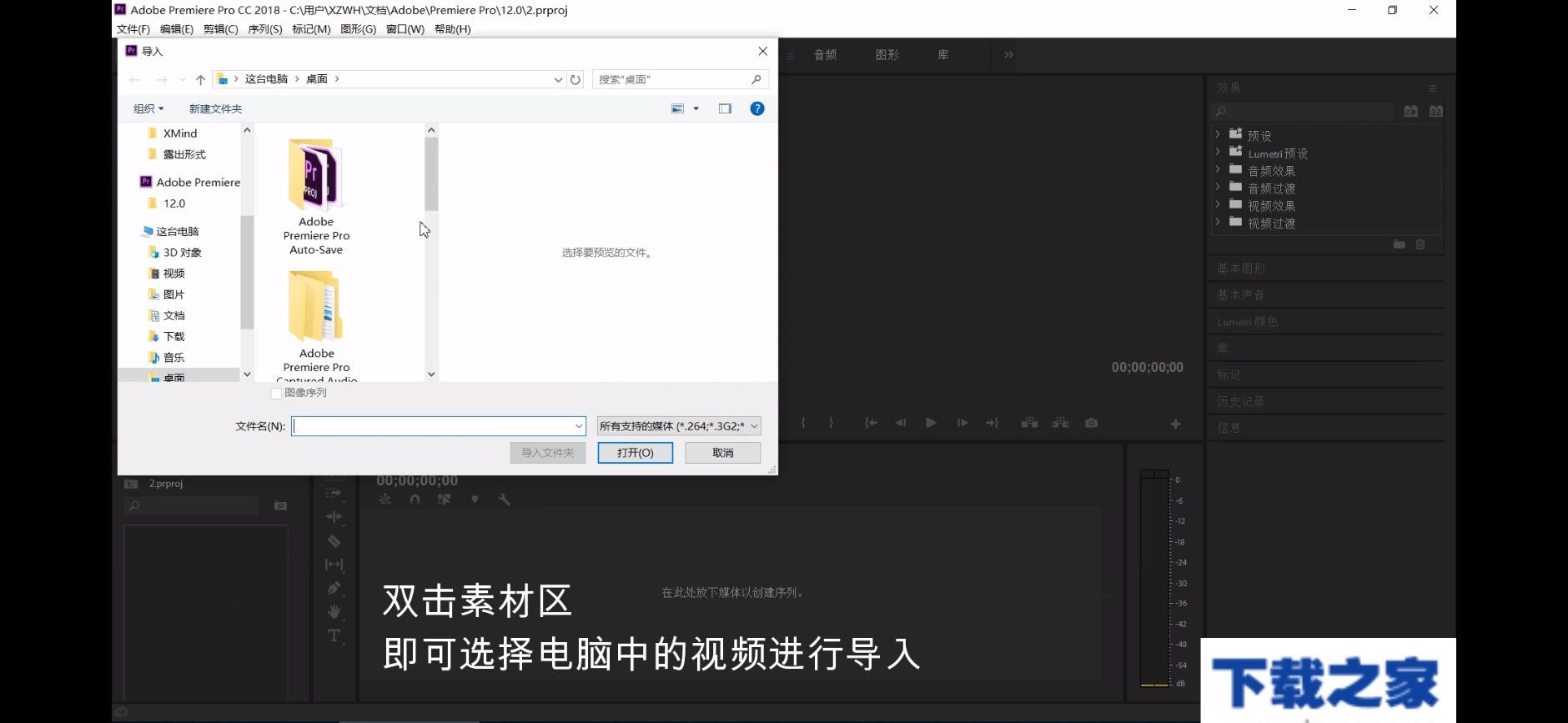The height and width of the screenshot is (723, 1568).
Task: Click the go to in point icon
Action: click(871, 424)
